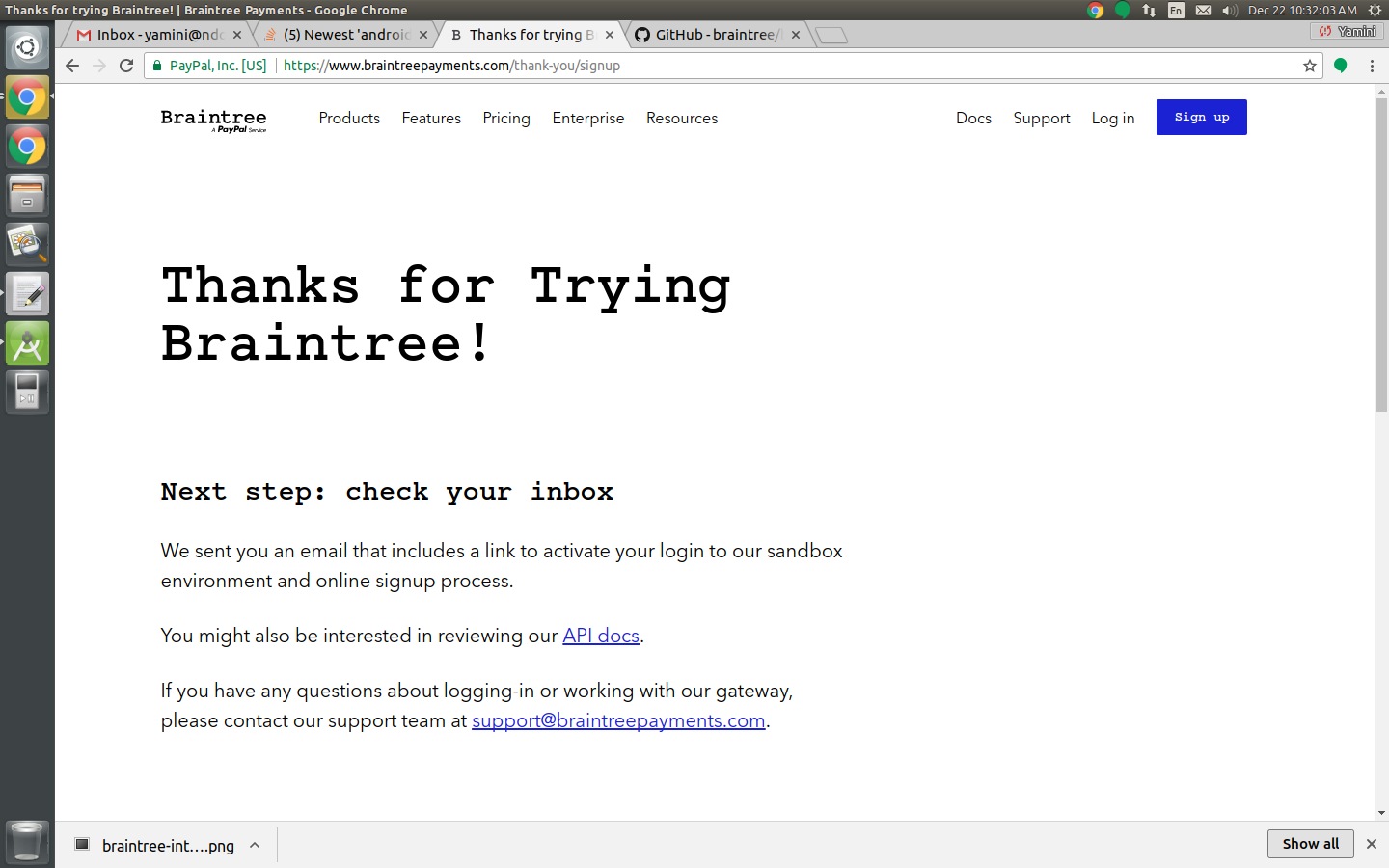Click the vertical page scrollbar thumb
Viewport: 1389px width, 868px height.
1381,255
